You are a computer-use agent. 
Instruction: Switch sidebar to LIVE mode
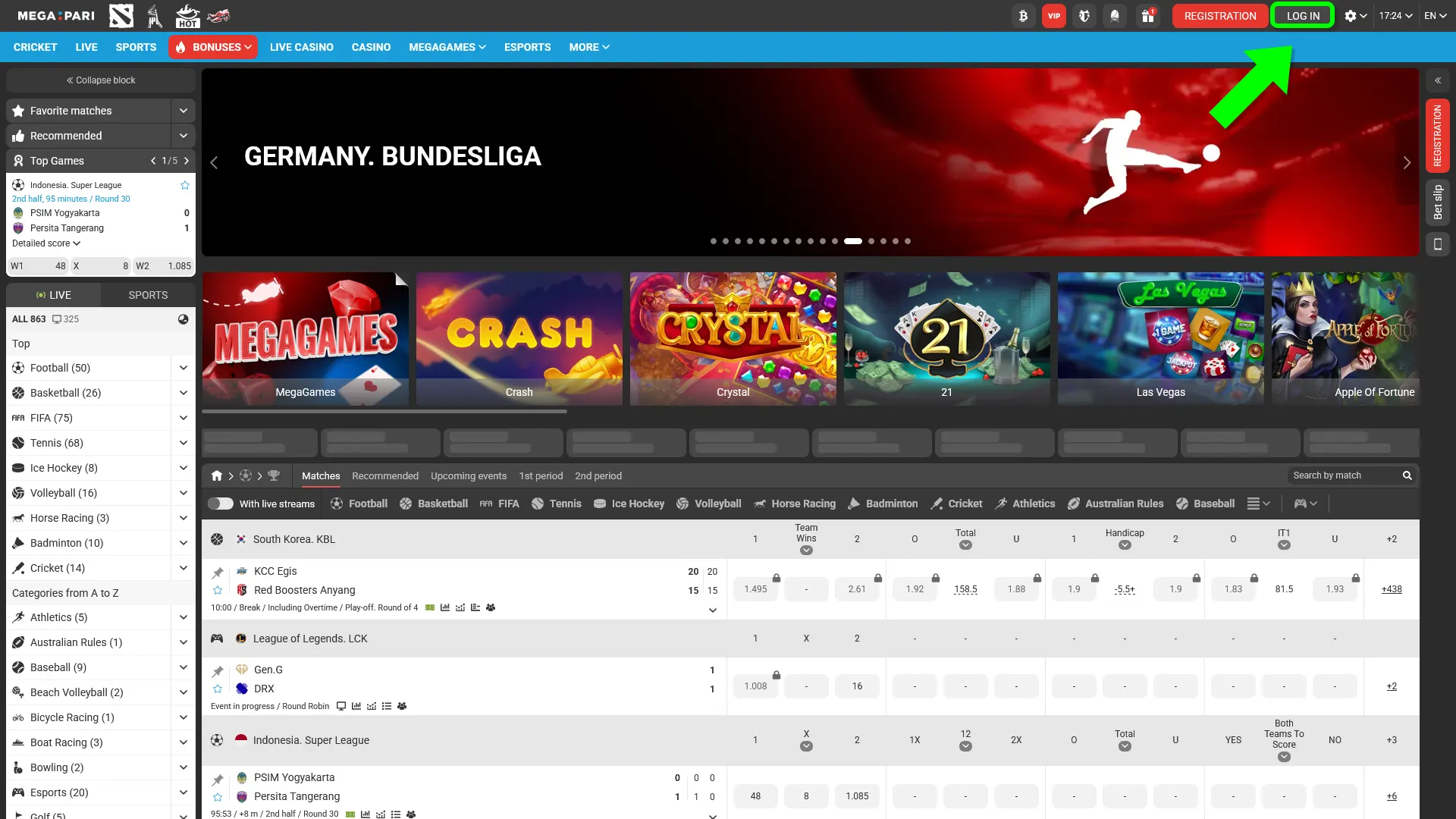[53, 295]
